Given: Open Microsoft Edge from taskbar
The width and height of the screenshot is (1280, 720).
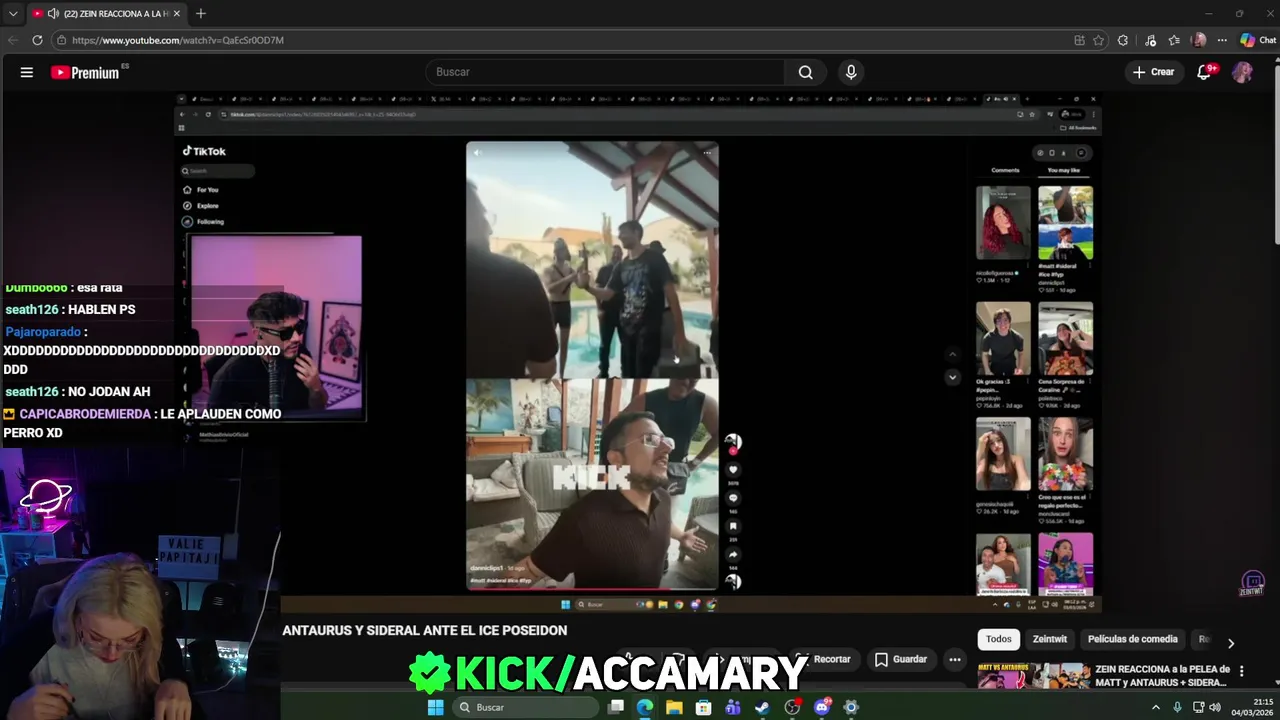Looking at the screenshot, I should coord(645,707).
